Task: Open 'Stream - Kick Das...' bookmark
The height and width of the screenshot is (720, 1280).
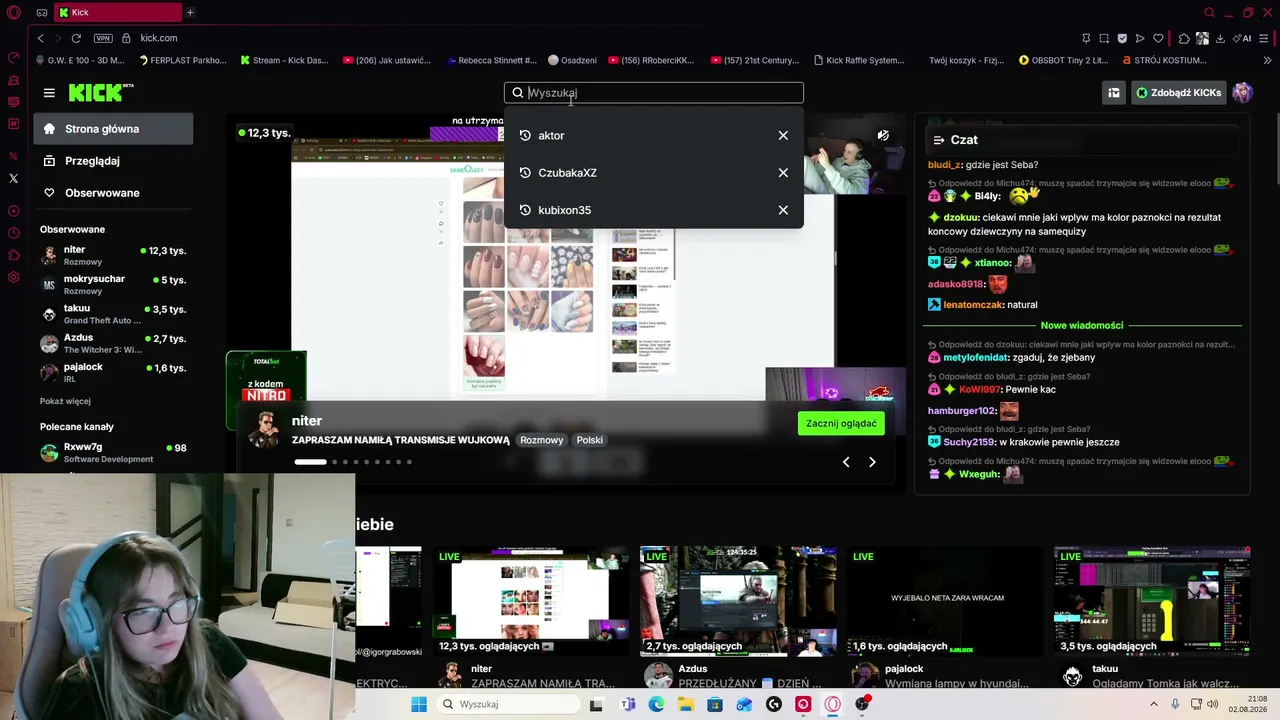Action: [x=284, y=60]
